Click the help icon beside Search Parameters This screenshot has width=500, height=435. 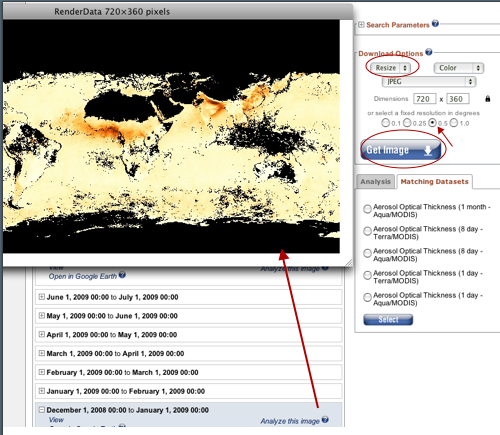435,24
